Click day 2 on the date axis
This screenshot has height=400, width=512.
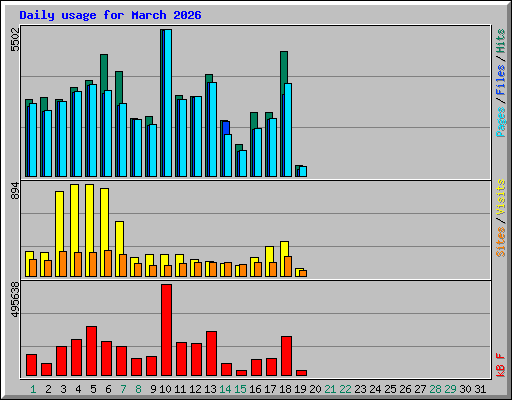tap(48, 389)
